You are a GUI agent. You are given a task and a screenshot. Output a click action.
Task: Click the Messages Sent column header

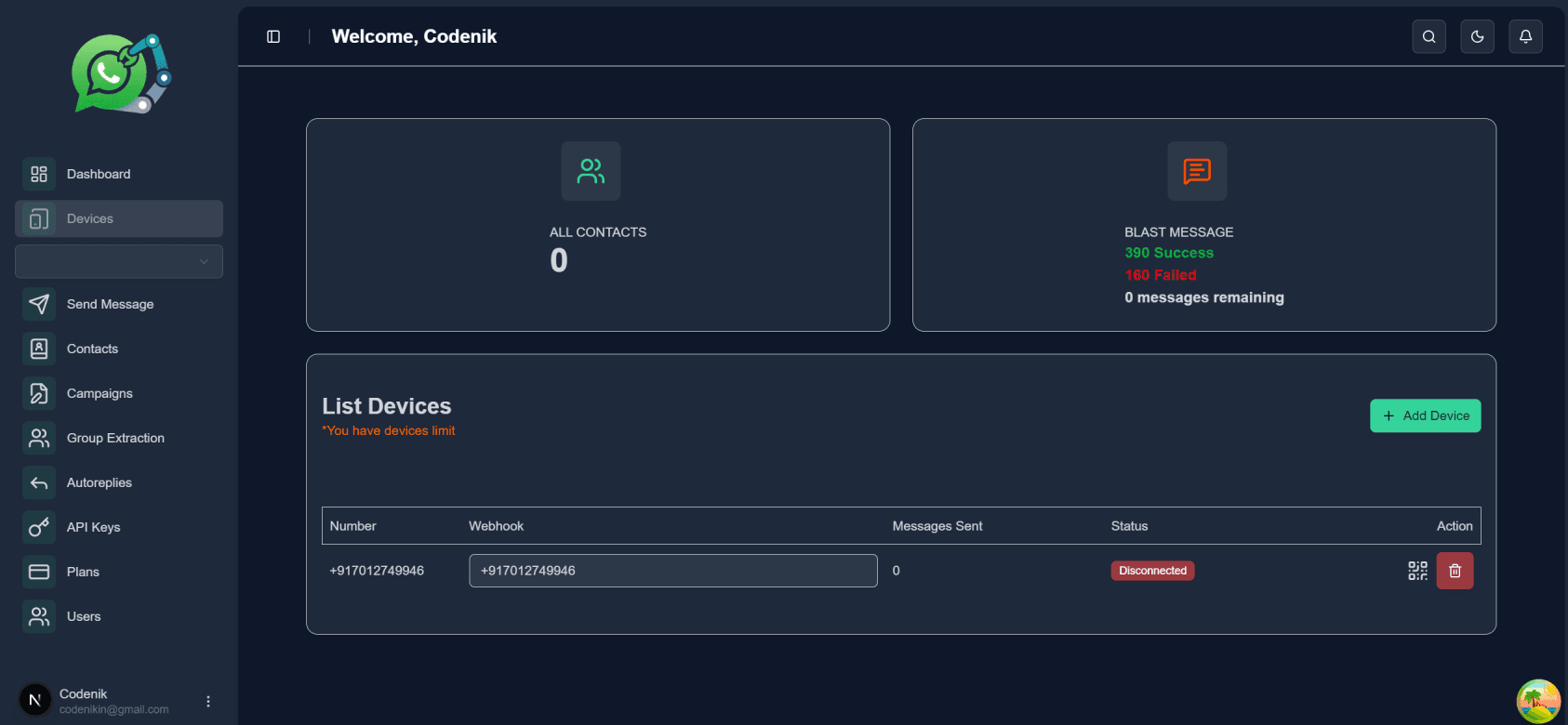937,526
